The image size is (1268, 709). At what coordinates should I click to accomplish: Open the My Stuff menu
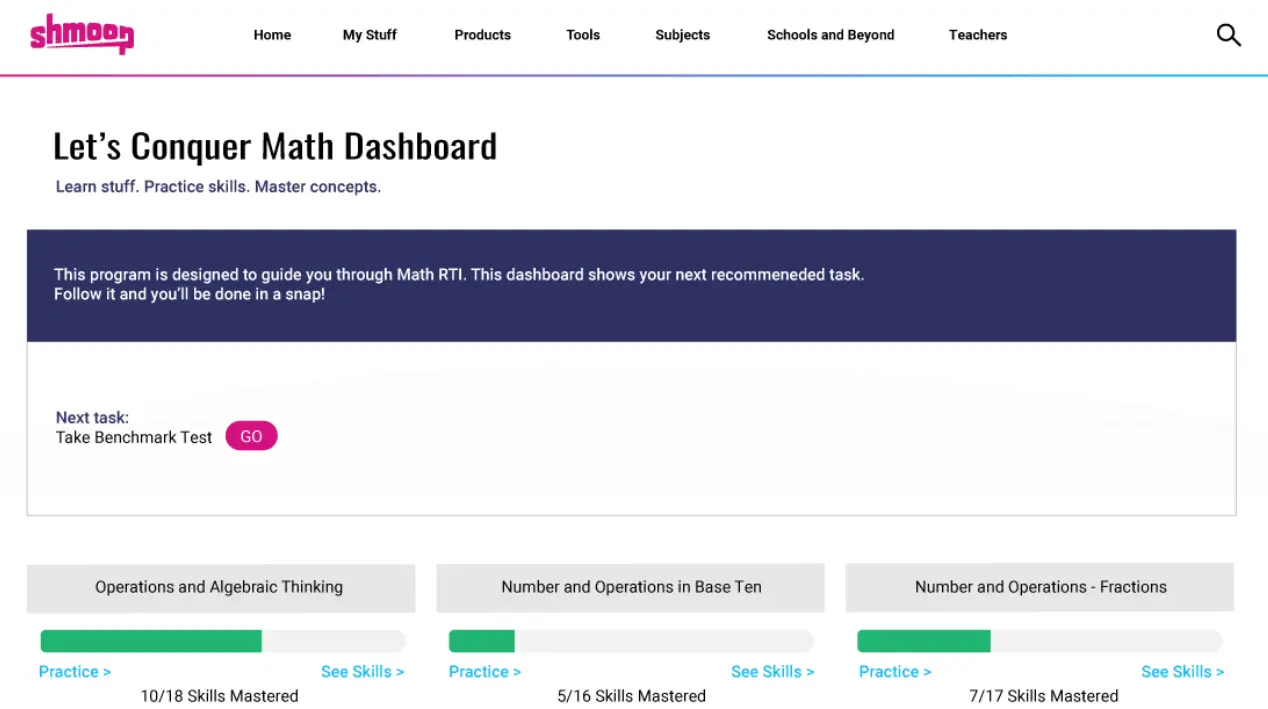[370, 35]
